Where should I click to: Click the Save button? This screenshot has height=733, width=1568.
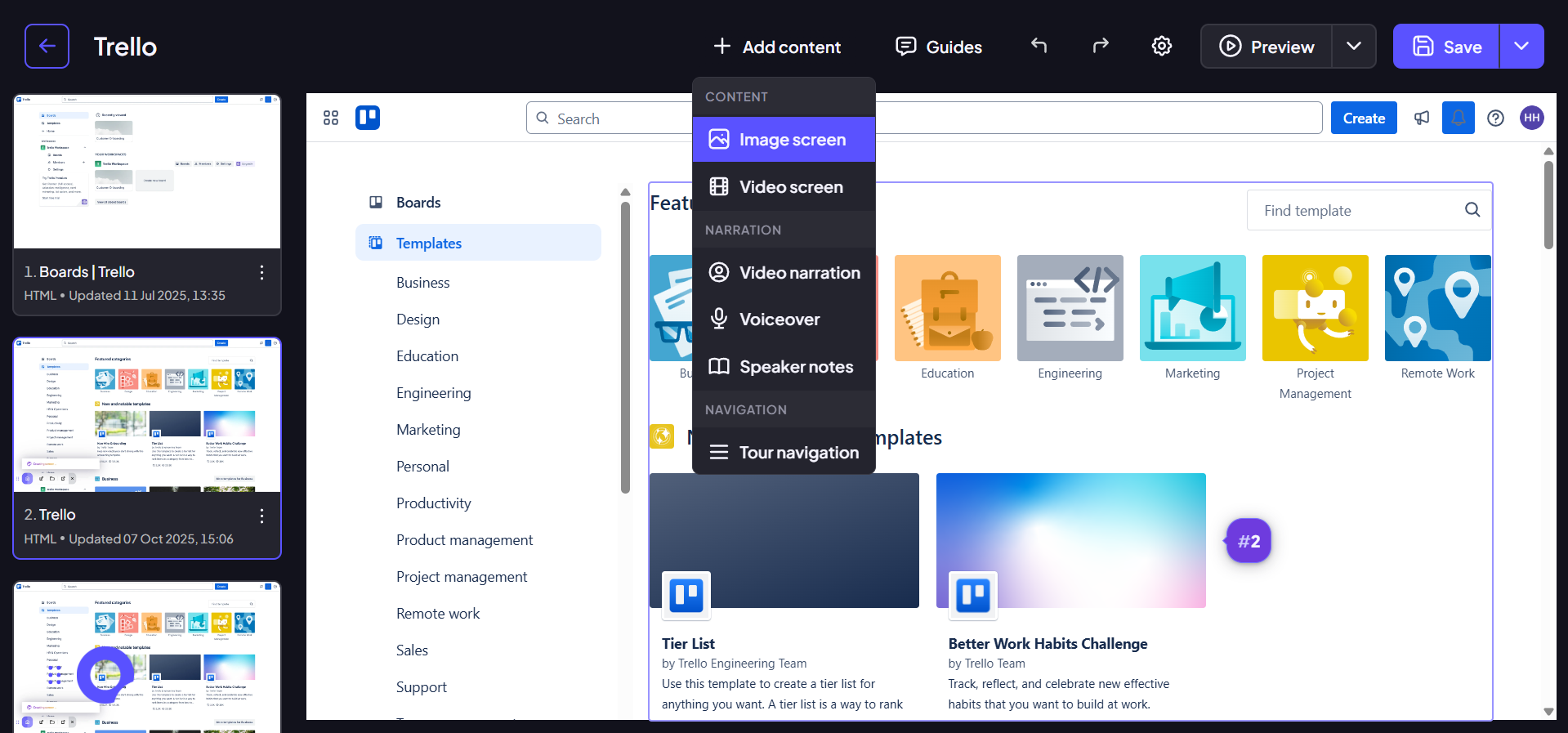[1446, 47]
